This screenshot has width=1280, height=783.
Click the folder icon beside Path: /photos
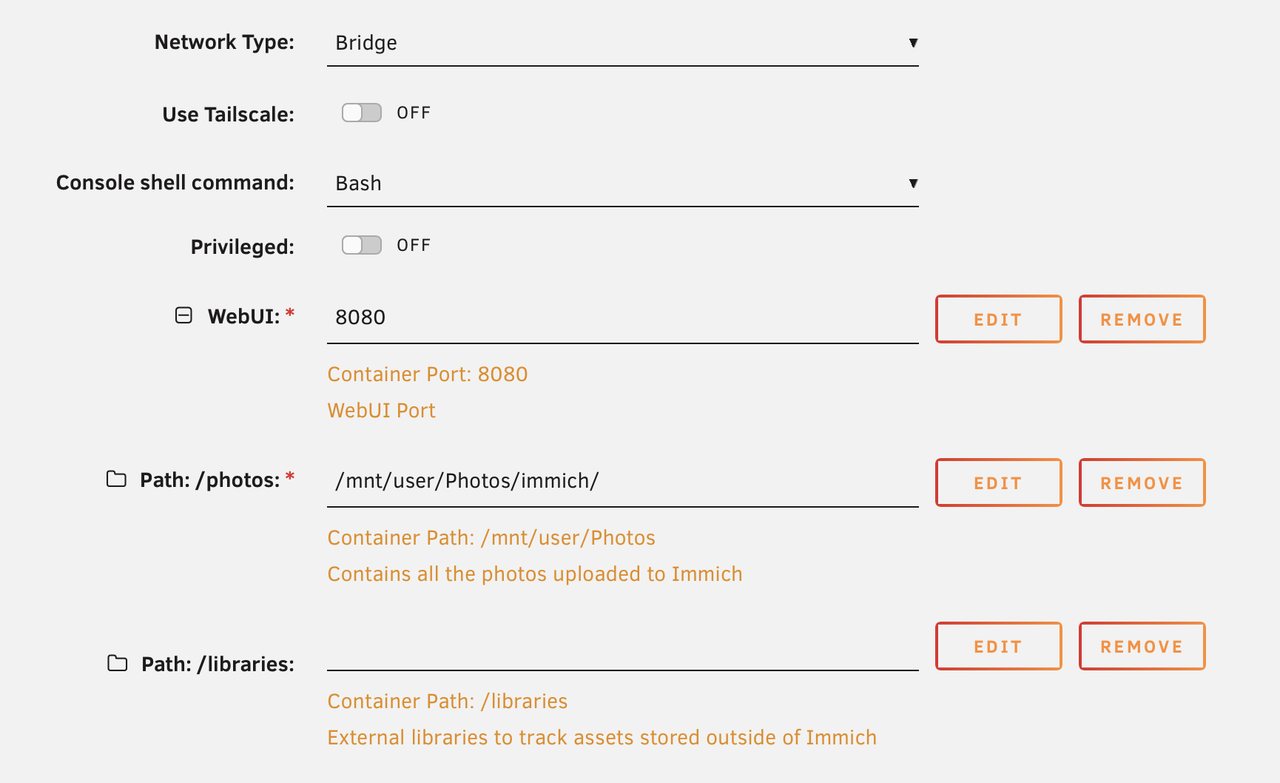coord(117,479)
